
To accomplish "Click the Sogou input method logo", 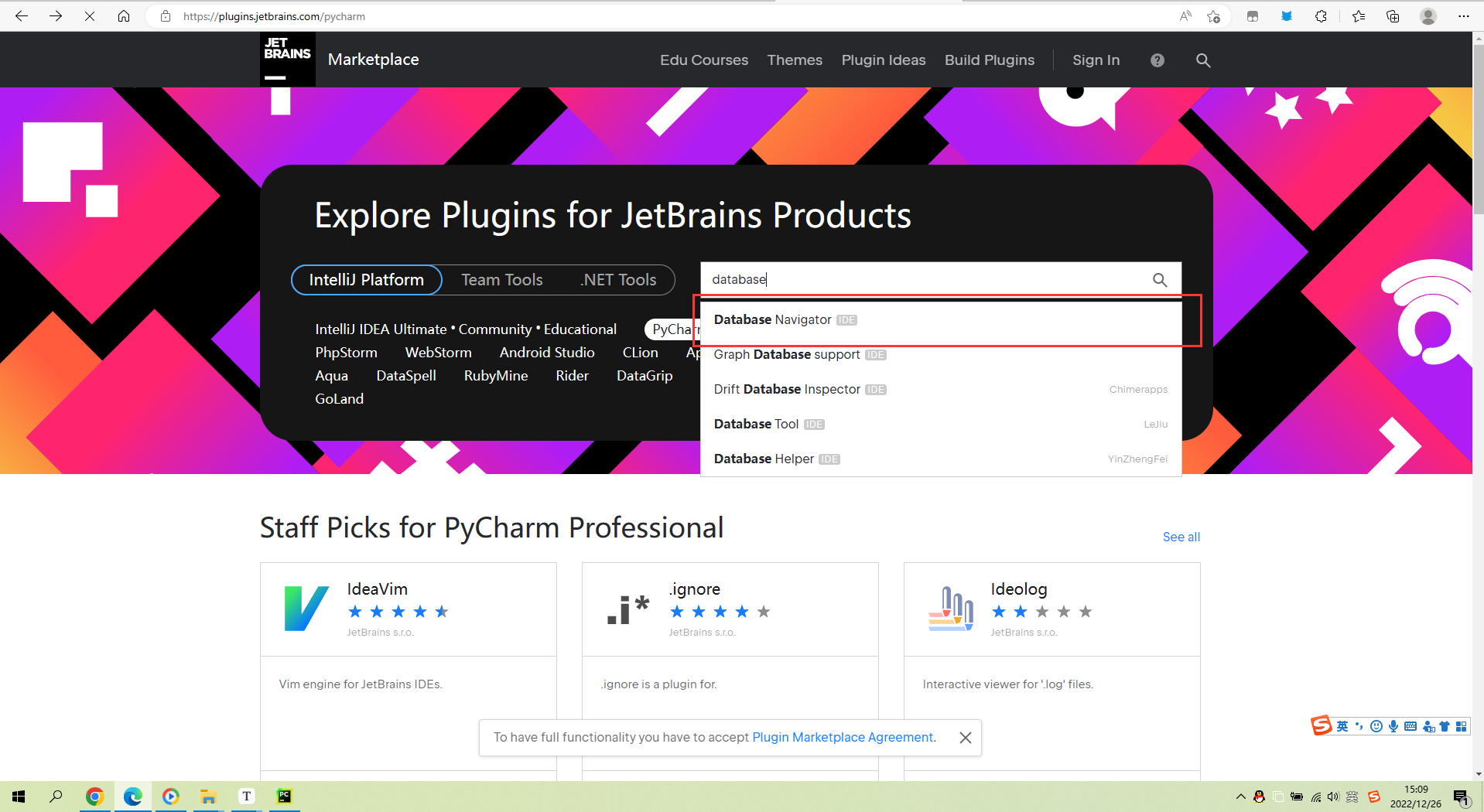I will (1322, 725).
